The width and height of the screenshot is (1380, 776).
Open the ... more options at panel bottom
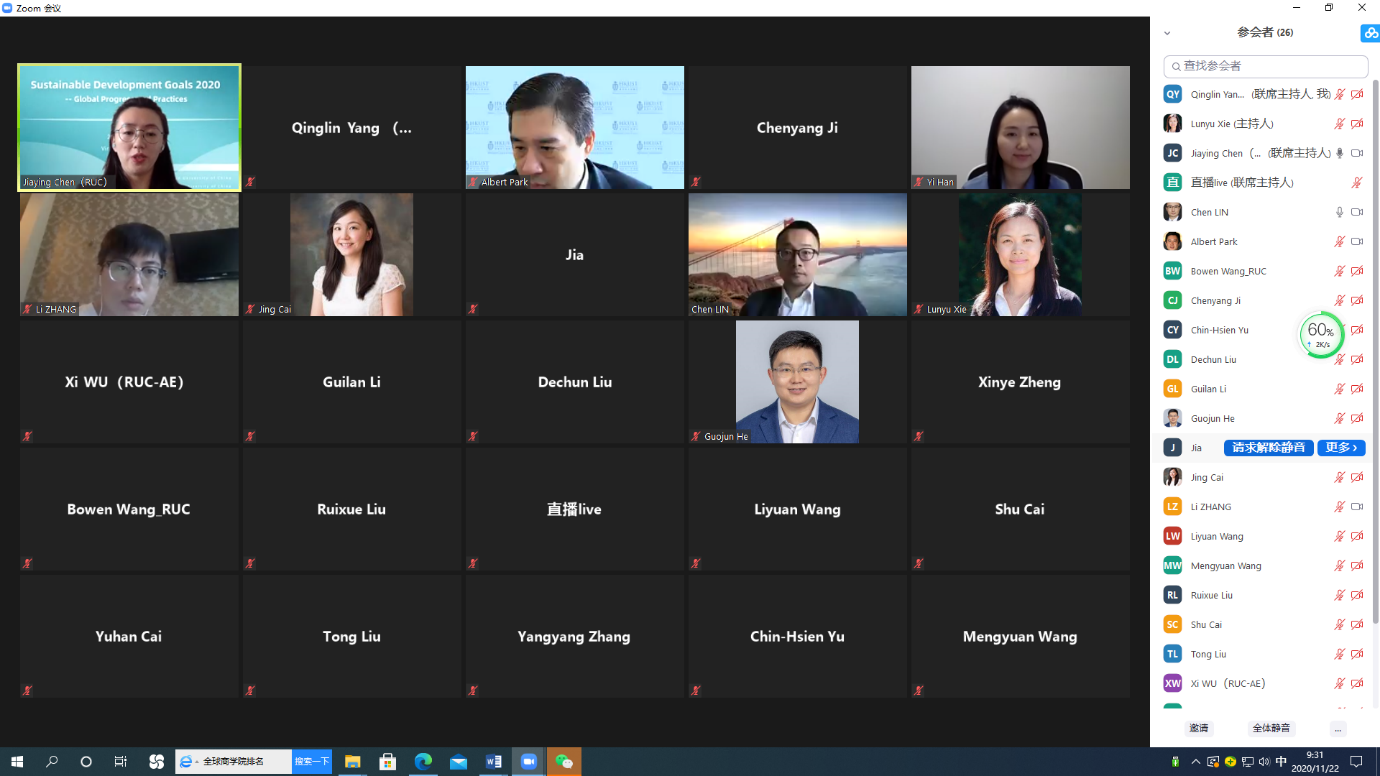1337,729
